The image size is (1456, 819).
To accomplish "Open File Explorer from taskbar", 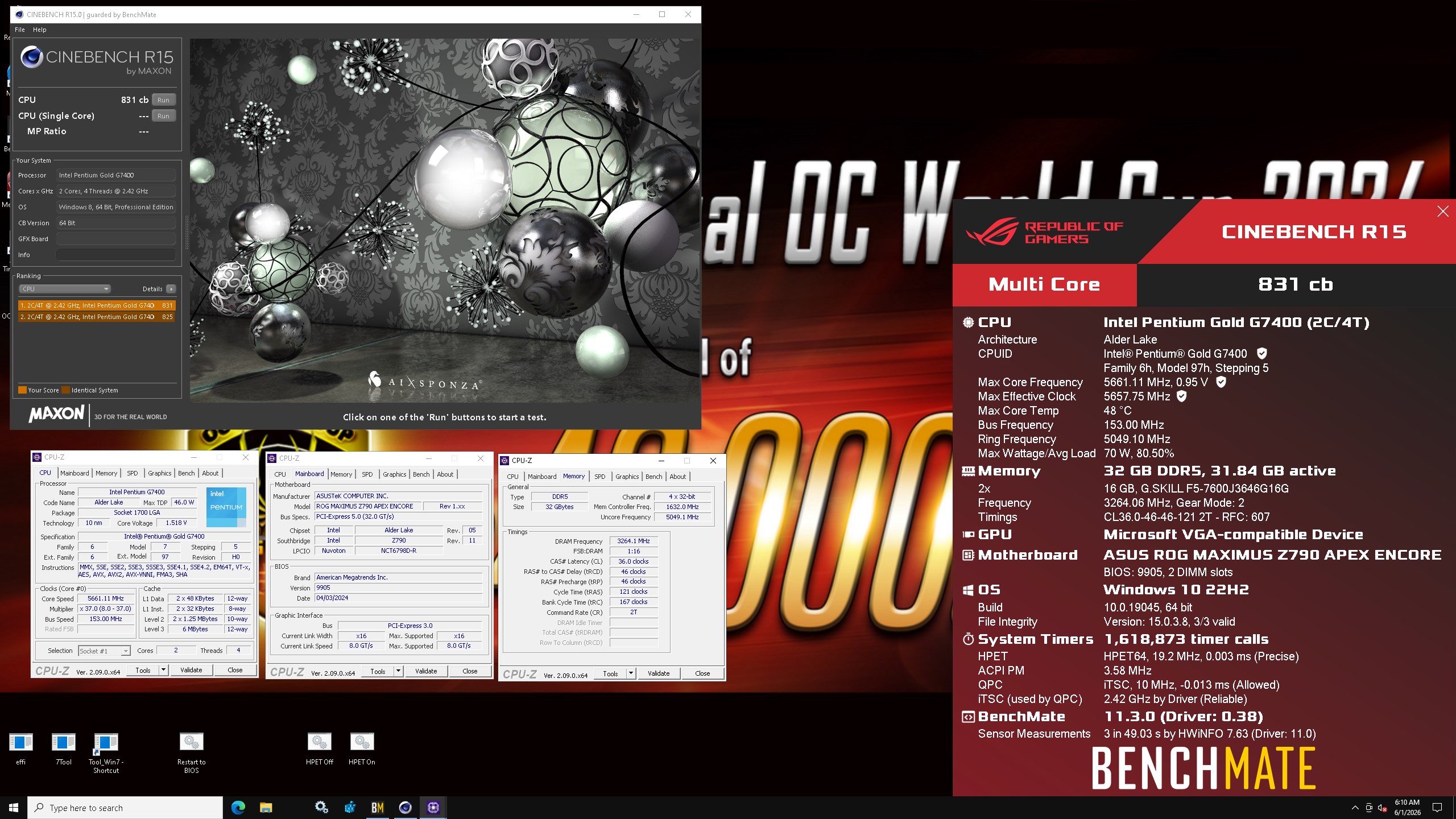I will [266, 808].
